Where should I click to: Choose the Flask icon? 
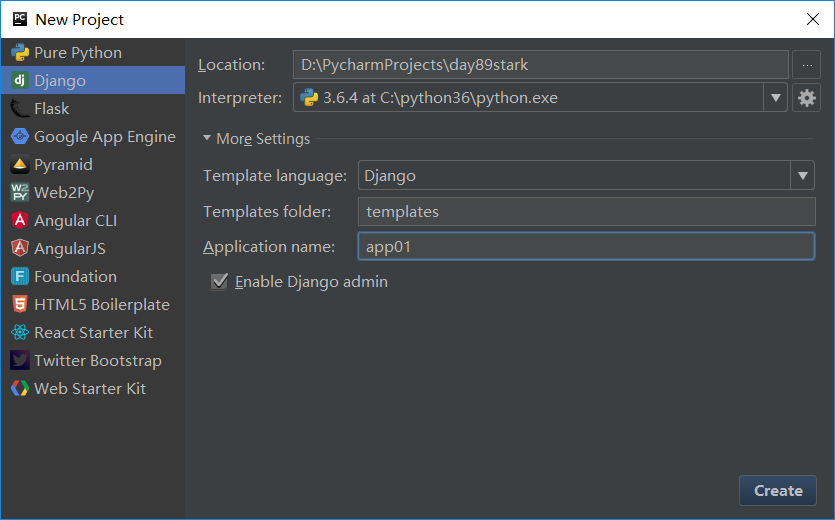click(20, 109)
